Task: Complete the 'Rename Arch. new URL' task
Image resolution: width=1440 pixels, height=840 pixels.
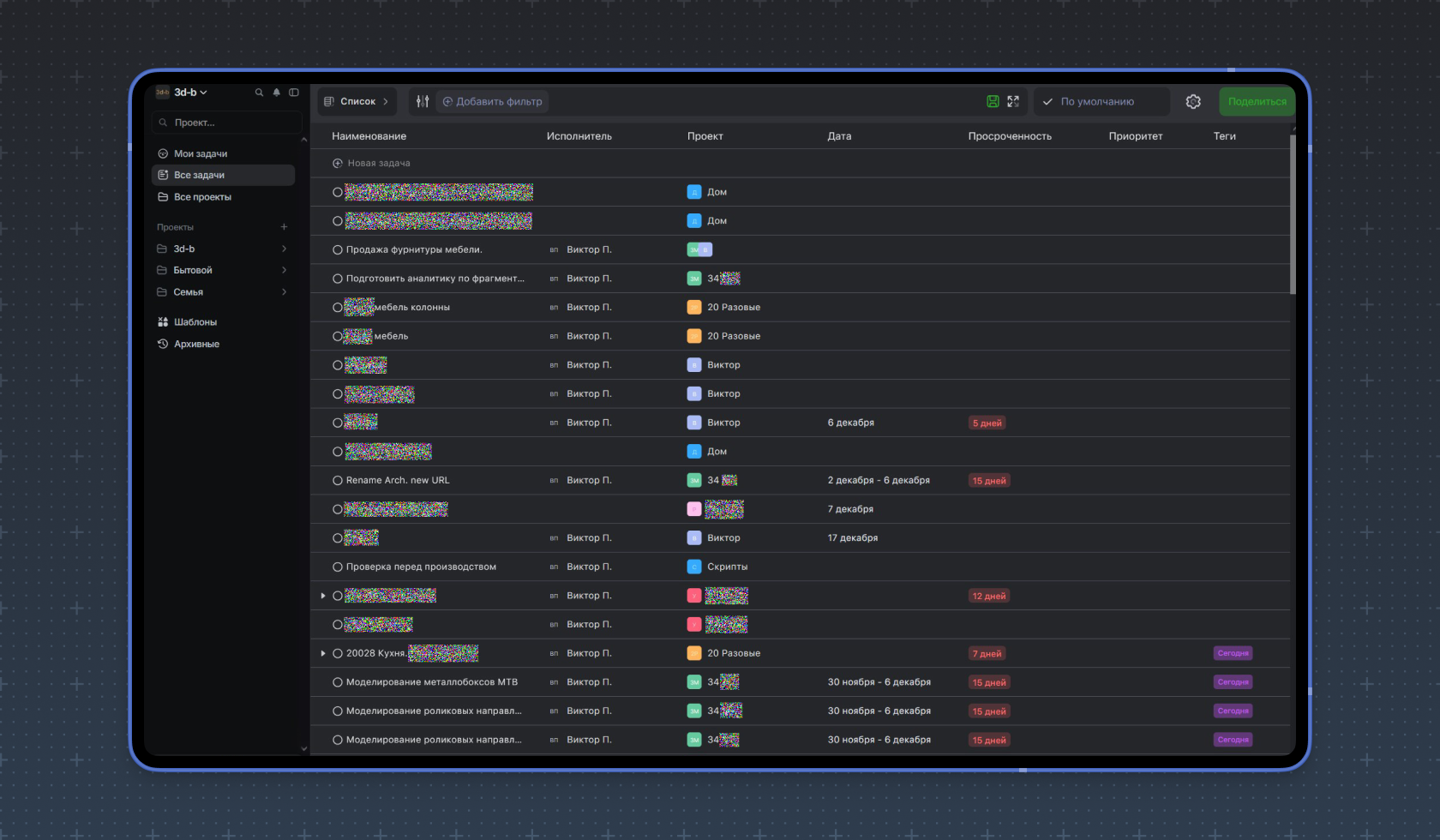Action: point(338,481)
